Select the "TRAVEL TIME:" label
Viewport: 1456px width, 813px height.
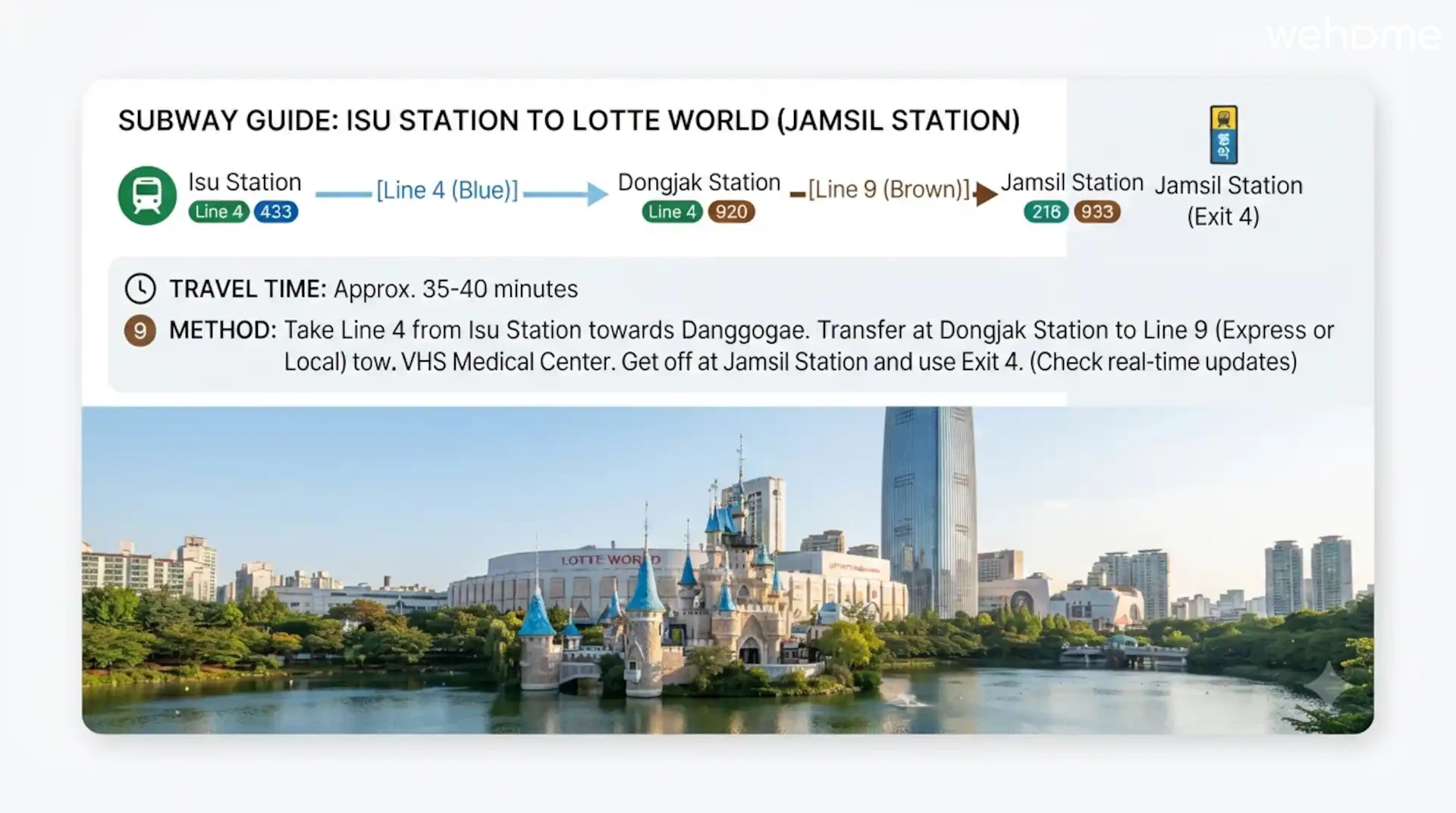point(248,289)
